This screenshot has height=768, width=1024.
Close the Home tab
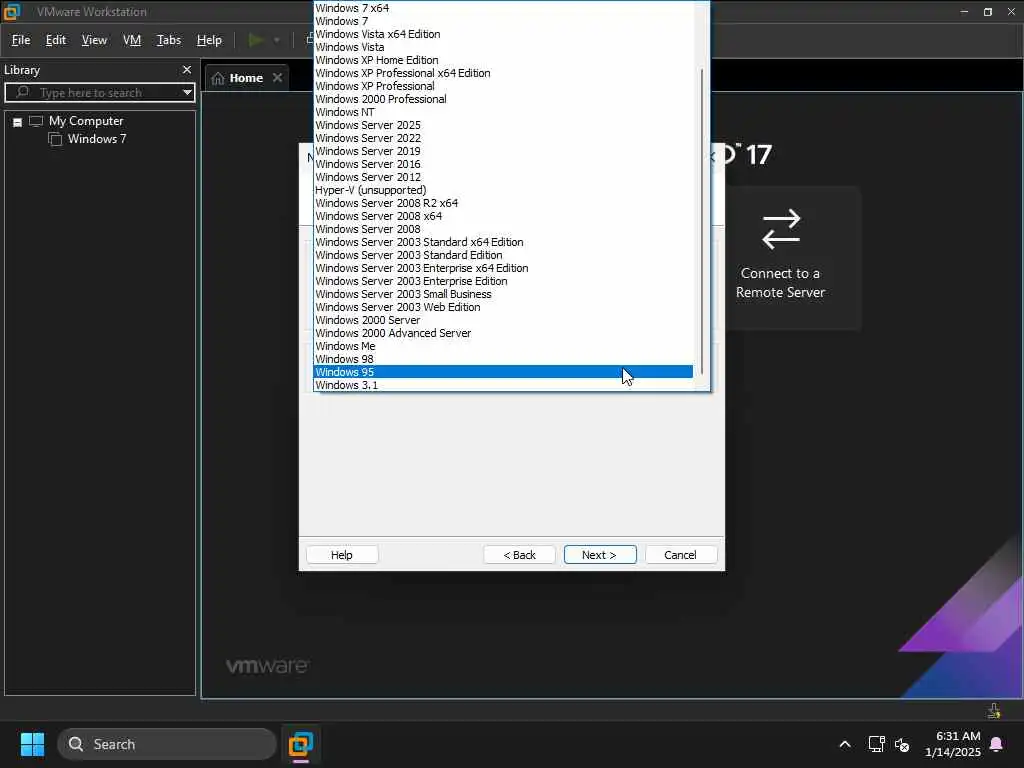point(278,77)
